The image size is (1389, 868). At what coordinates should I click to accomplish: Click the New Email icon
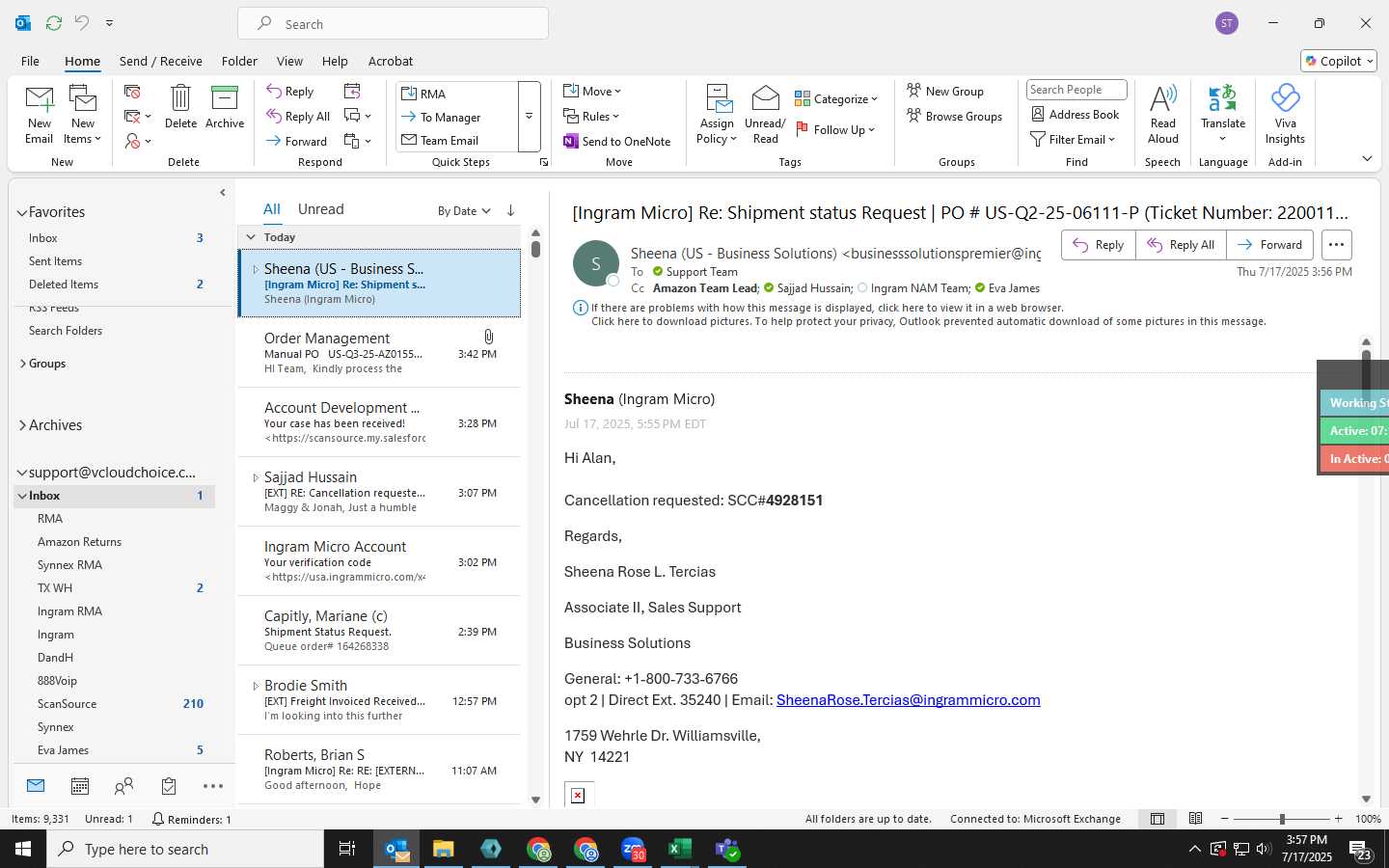click(39, 114)
